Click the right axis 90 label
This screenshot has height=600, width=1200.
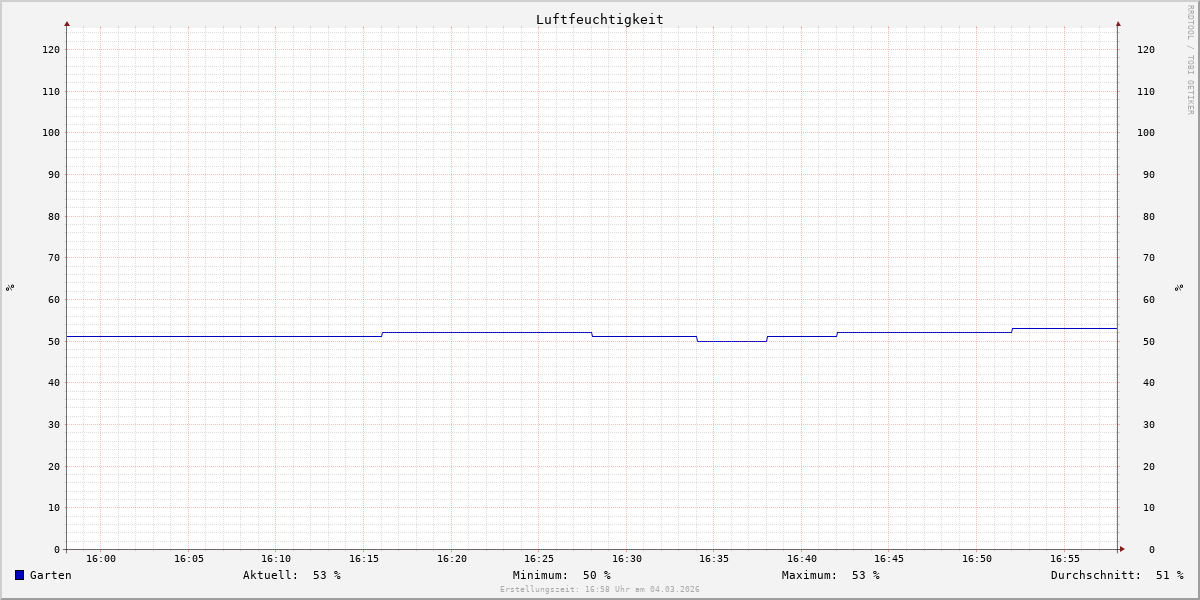[1149, 175]
